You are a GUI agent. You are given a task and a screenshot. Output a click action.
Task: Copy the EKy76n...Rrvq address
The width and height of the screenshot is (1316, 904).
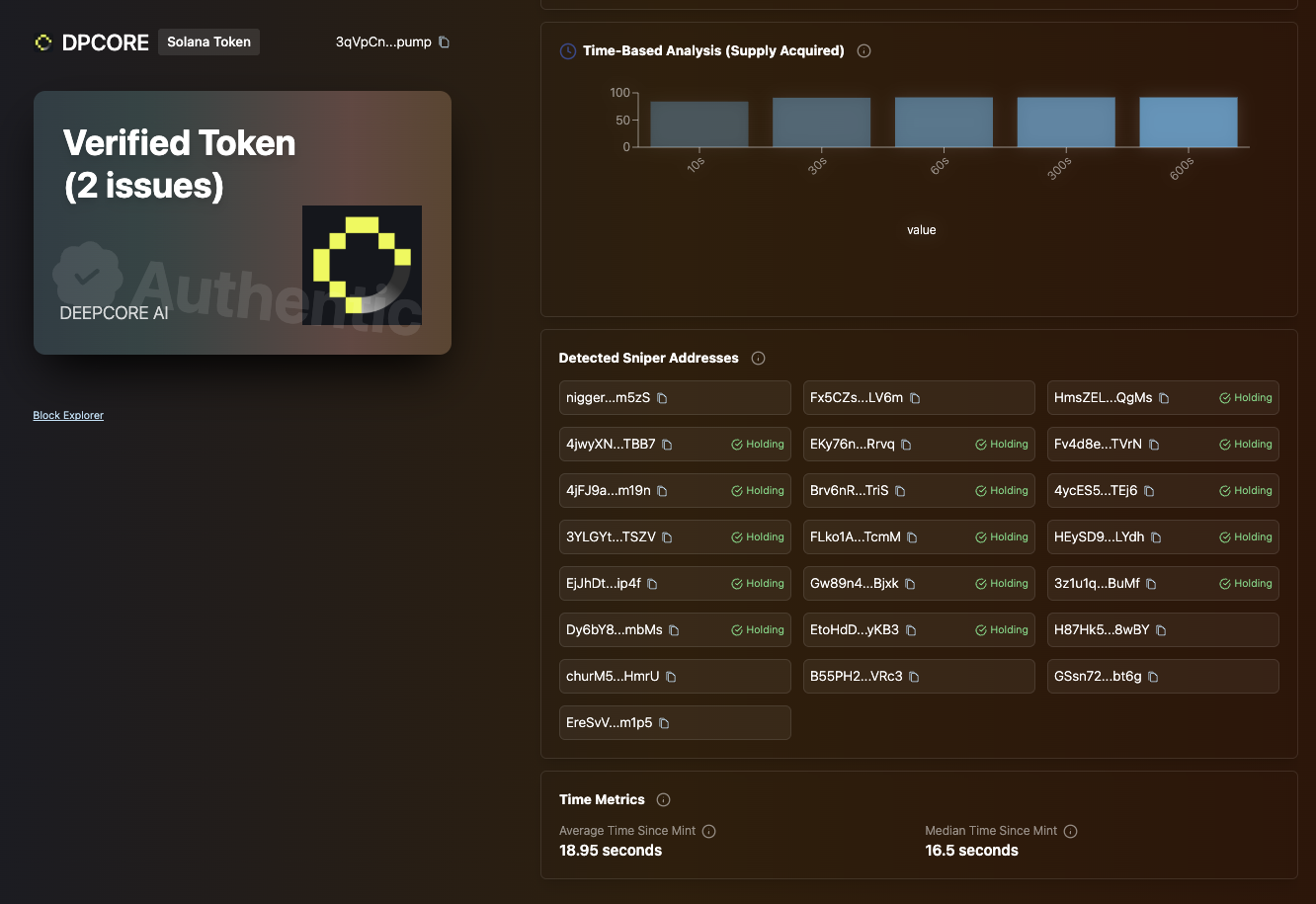pyautogui.click(x=906, y=445)
